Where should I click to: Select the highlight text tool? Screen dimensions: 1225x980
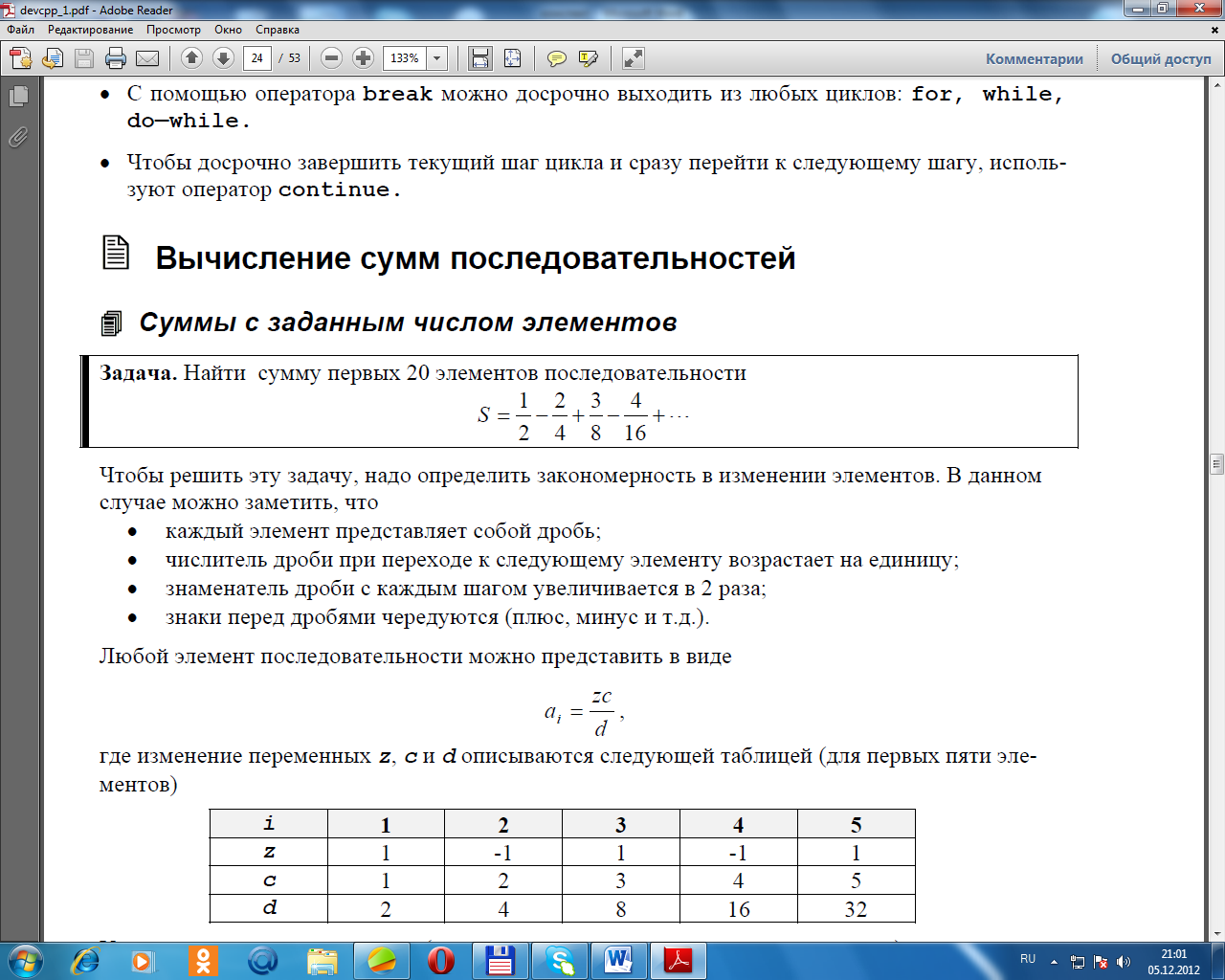click(588, 58)
